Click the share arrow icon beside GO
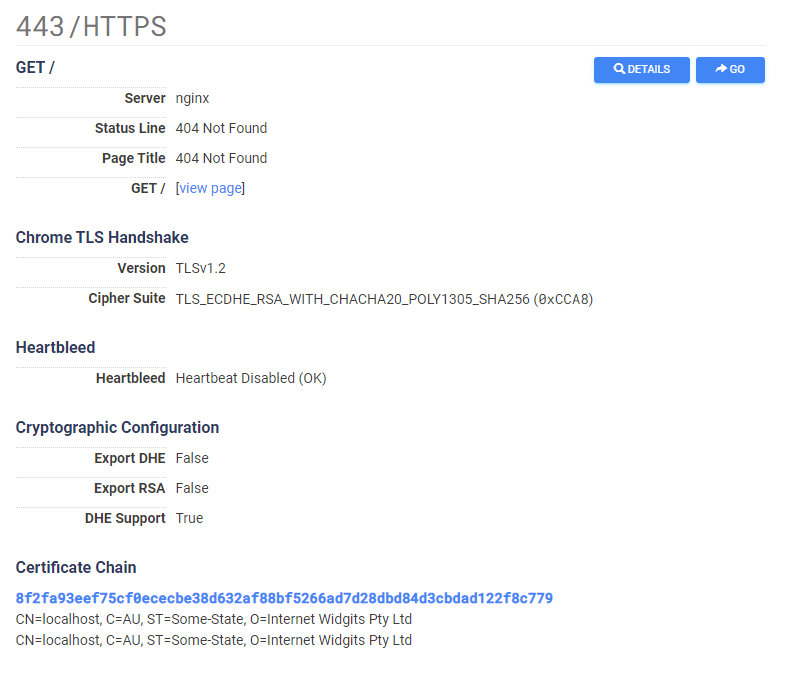 (x=721, y=69)
